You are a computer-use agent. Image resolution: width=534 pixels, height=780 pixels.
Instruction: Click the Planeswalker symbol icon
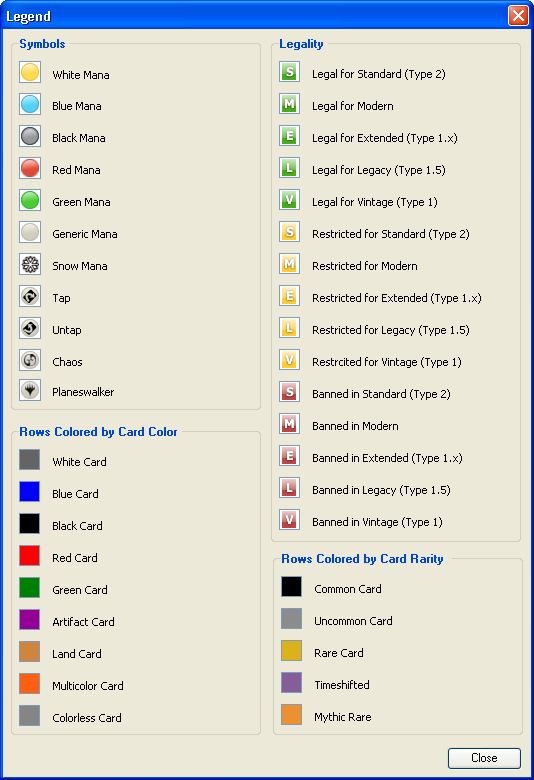pos(30,390)
